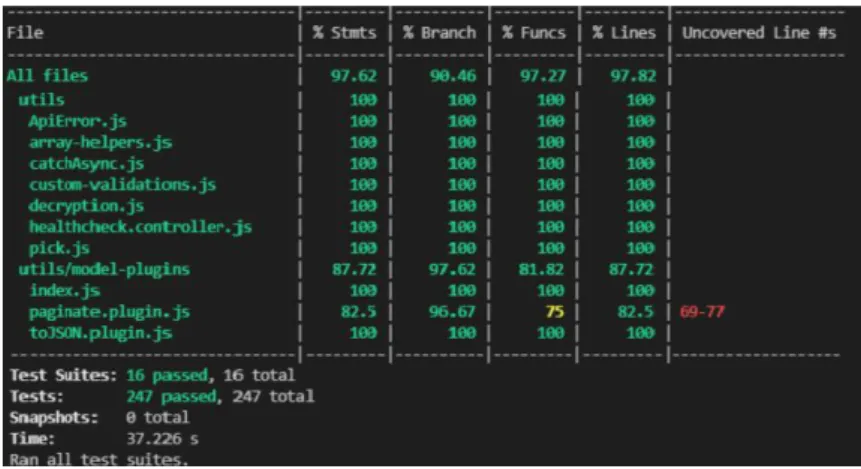Click the 247 passed tests text

click(x=171, y=397)
